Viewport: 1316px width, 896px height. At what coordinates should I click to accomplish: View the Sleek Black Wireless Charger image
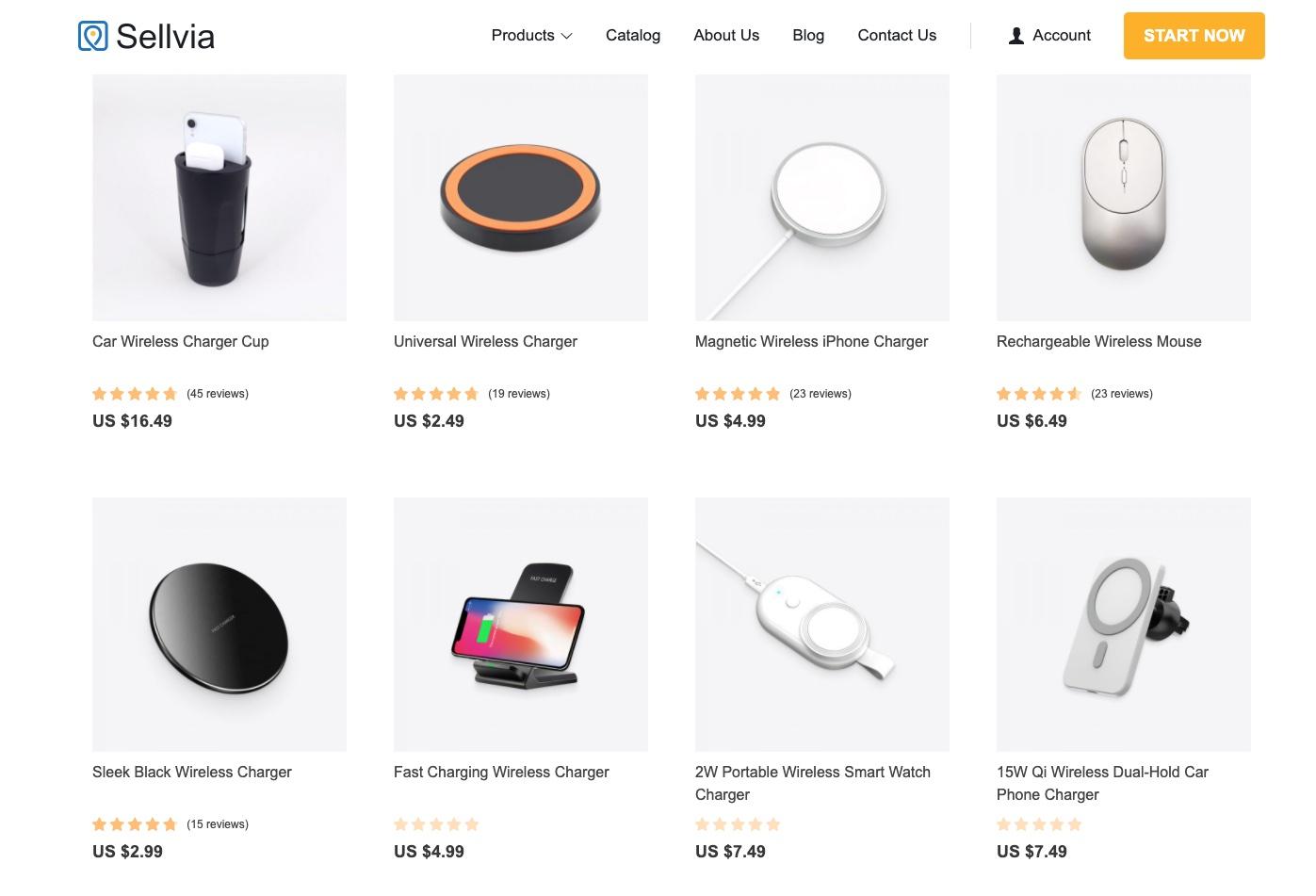tap(219, 625)
